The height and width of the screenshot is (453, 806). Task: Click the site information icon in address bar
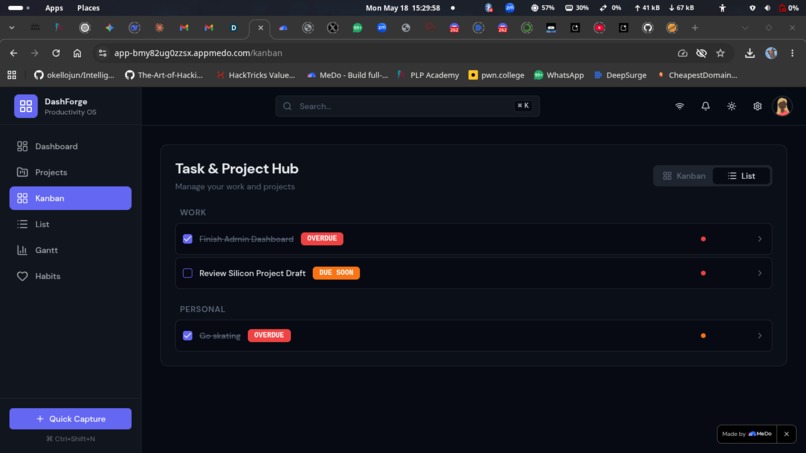[x=102, y=53]
